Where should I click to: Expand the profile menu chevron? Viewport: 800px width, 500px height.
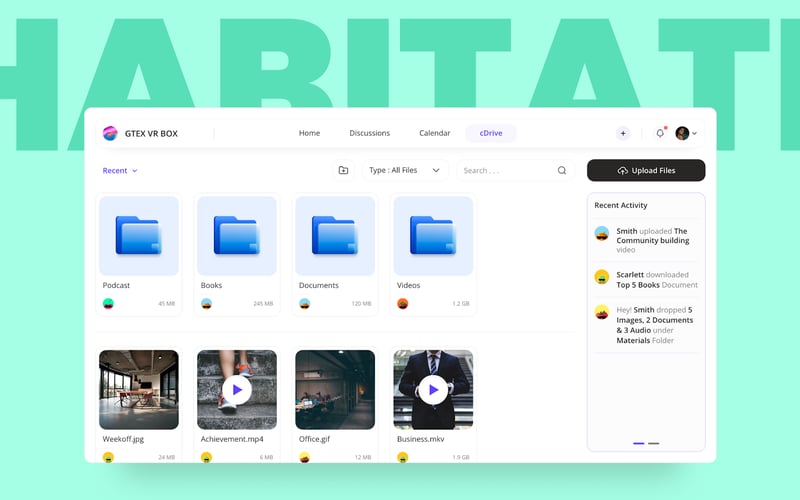[x=694, y=133]
